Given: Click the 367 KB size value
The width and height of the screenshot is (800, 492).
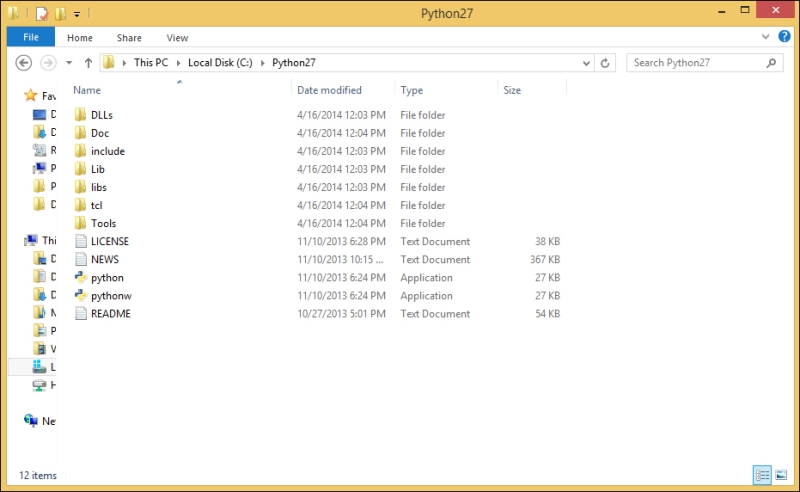Looking at the screenshot, I should pos(545,259).
